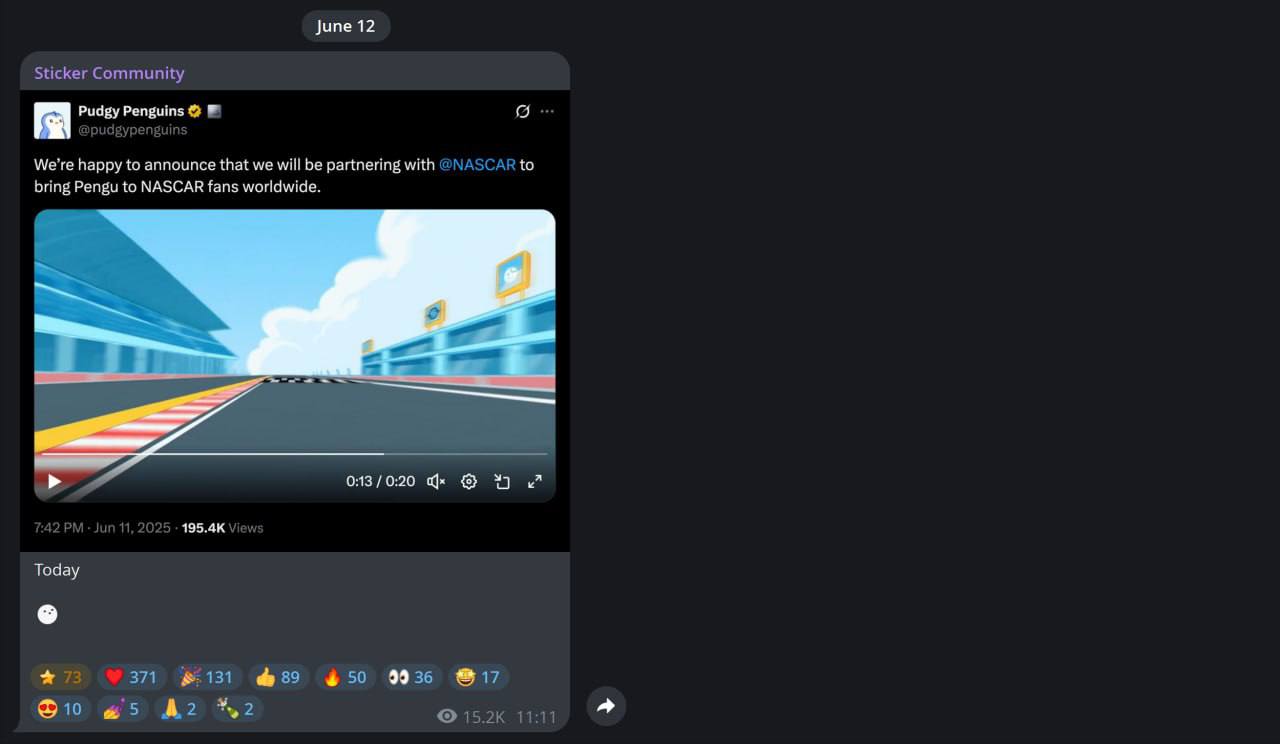Forward the message with share arrow

[x=606, y=706]
